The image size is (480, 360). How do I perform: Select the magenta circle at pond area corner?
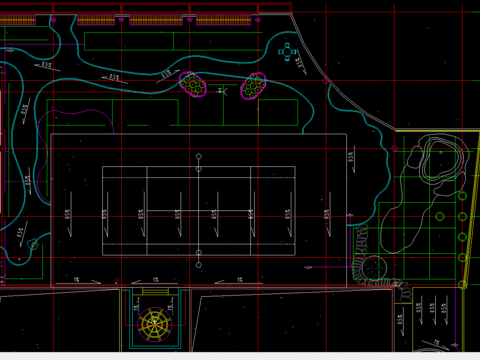(395, 148)
